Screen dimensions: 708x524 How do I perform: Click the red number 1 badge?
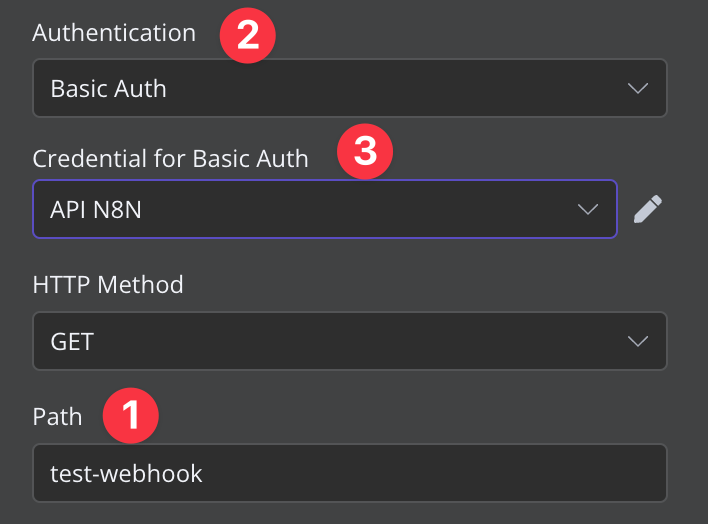(x=133, y=416)
